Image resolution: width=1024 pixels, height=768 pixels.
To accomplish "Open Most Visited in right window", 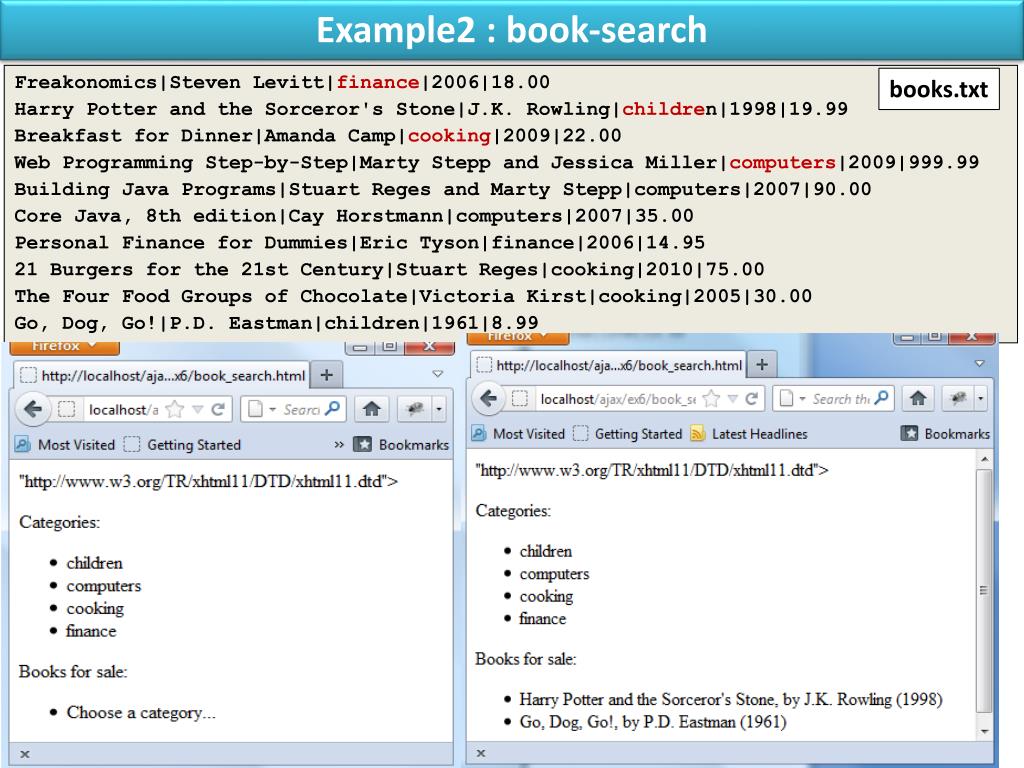I will [x=520, y=434].
